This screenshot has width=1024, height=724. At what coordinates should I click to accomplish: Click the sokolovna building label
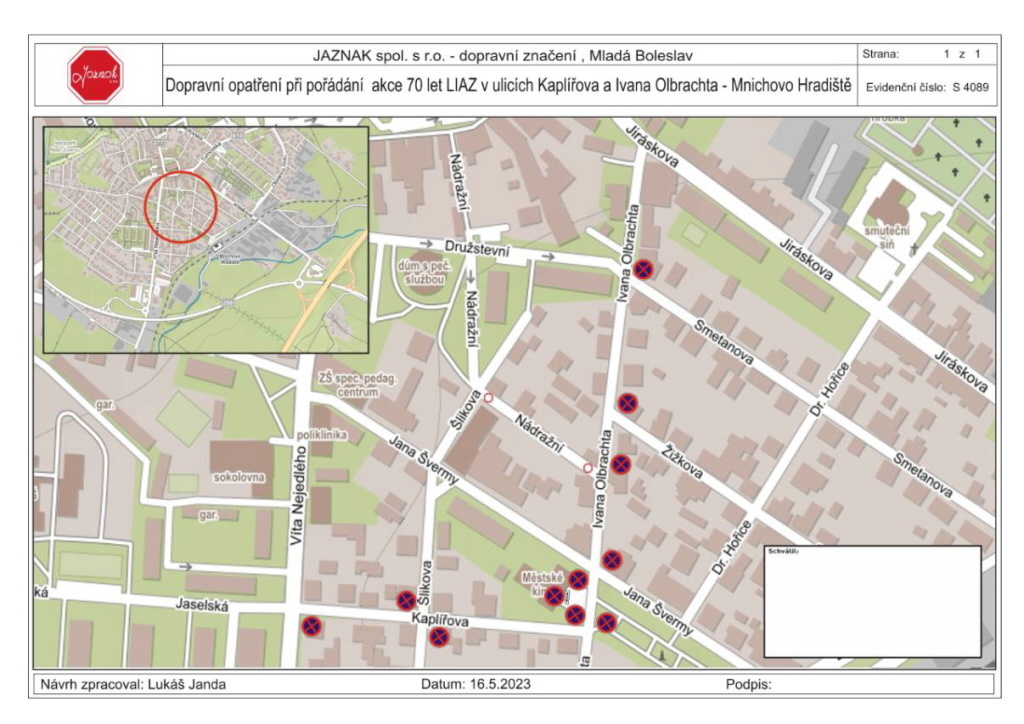238,477
